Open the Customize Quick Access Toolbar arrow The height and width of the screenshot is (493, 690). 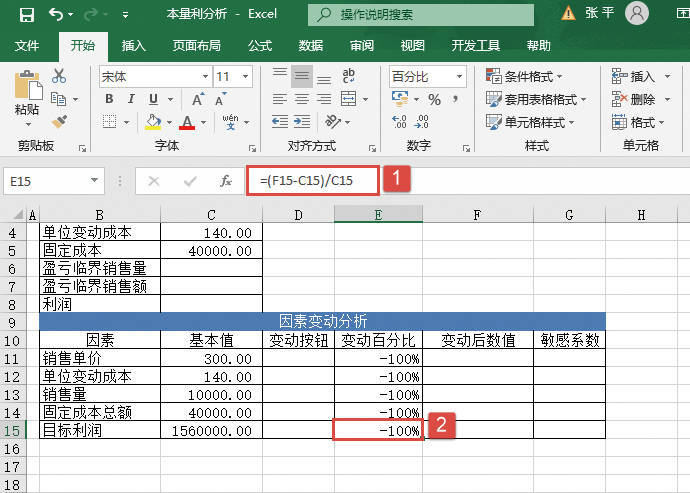pos(125,15)
